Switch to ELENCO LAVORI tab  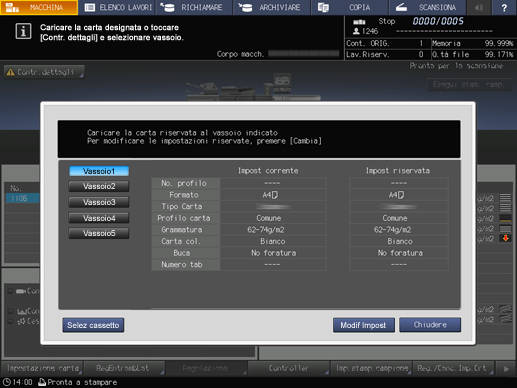click(117, 7)
